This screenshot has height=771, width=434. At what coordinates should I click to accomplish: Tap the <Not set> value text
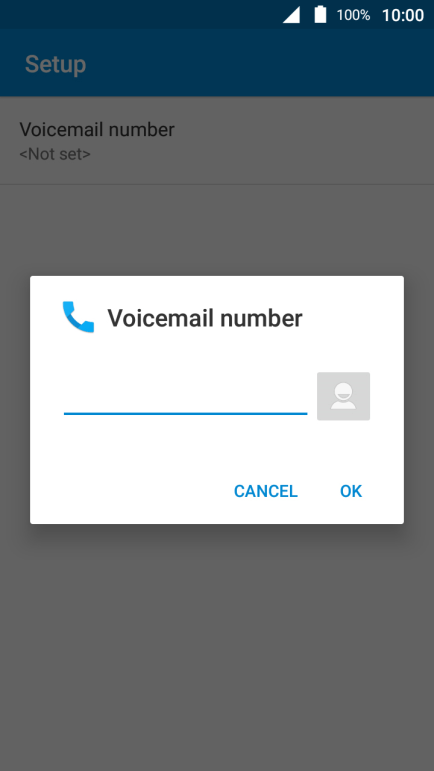pyautogui.click(x=55, y=154)
